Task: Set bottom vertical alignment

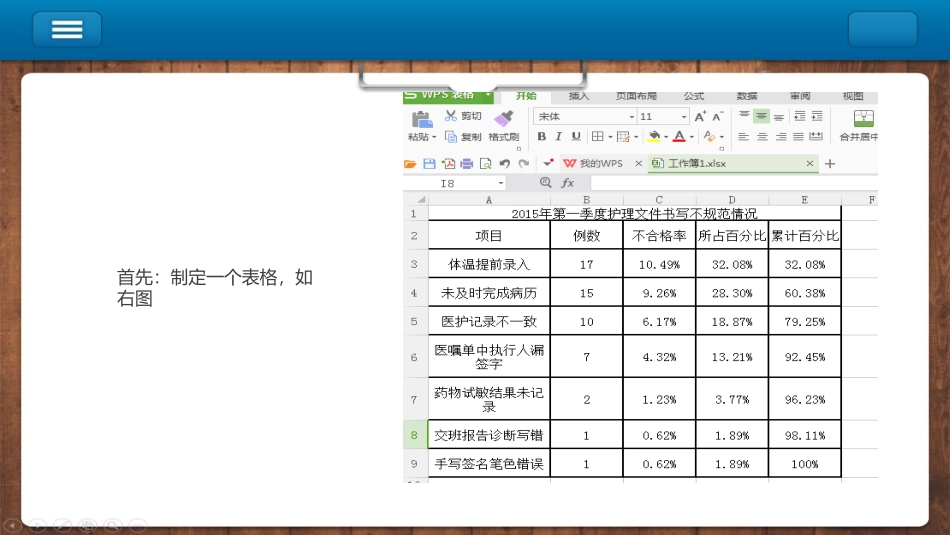Action: click(779, 116)
